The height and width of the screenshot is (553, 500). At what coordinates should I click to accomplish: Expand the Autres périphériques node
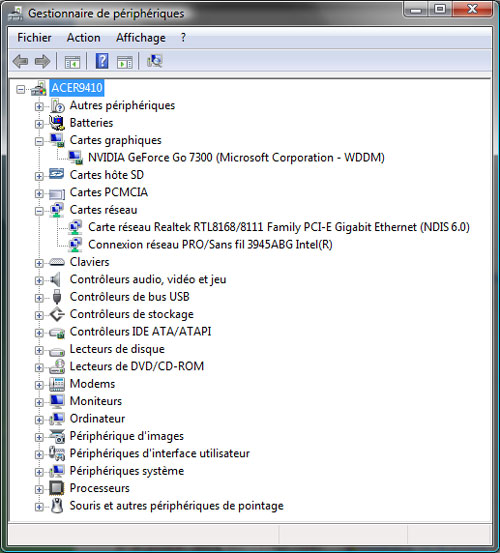click(x=39, y=107)
